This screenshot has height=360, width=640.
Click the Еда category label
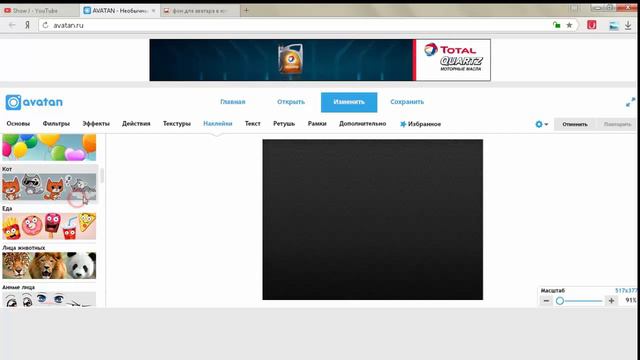point(7,208)
